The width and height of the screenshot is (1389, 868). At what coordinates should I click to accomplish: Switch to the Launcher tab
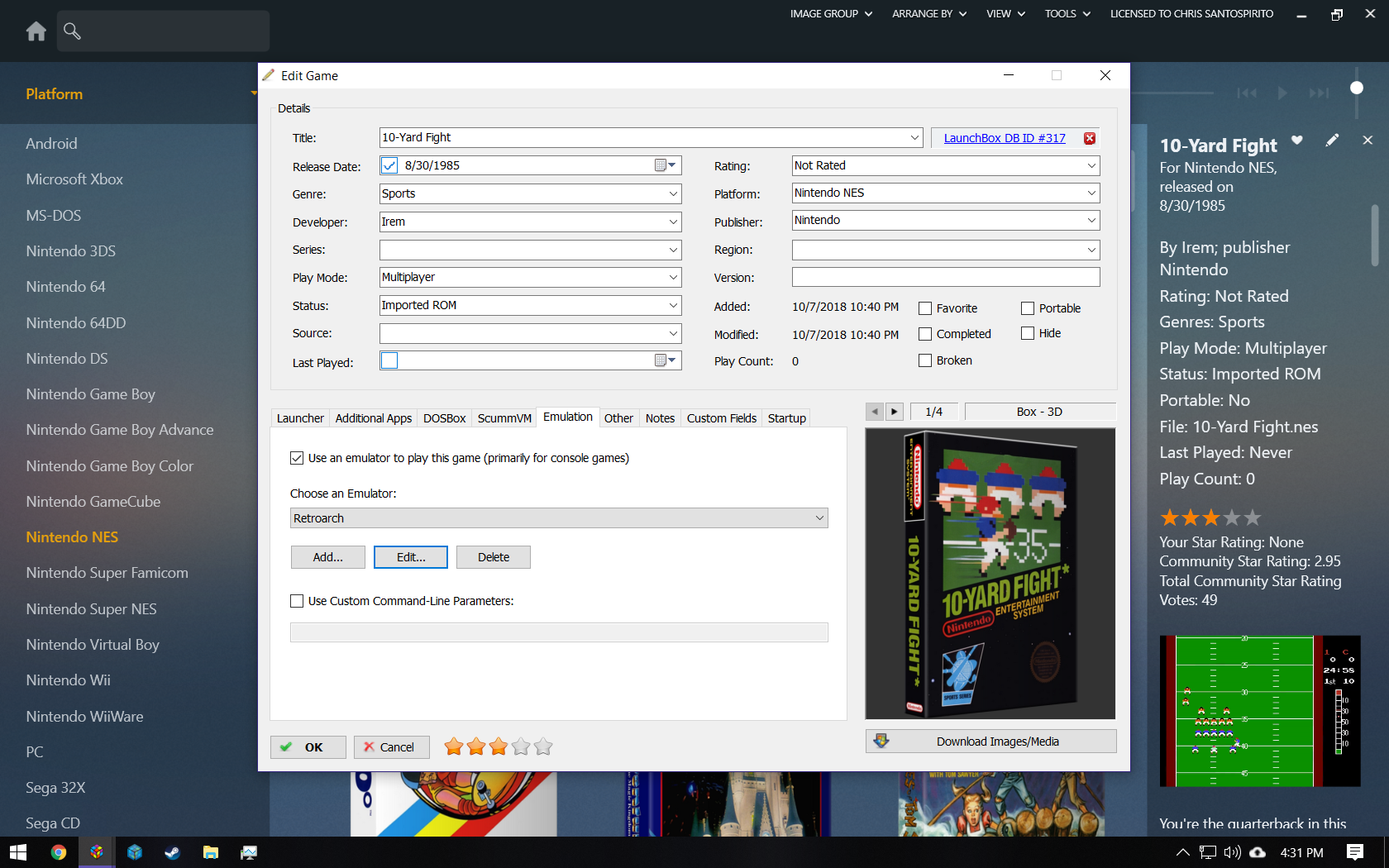click(300, 418)
